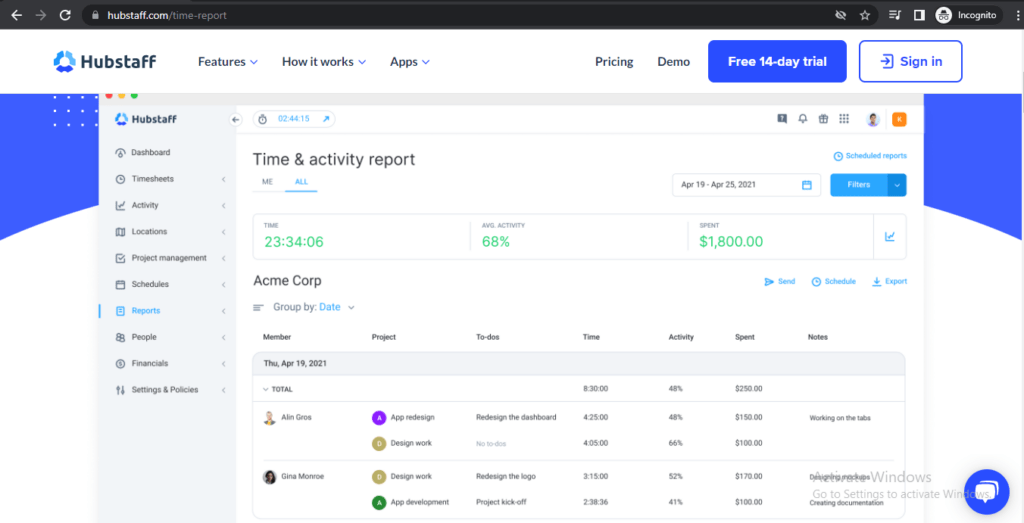Click the browser back arrow
This screenshot has width=1024, height=523.
pos(16,15)
